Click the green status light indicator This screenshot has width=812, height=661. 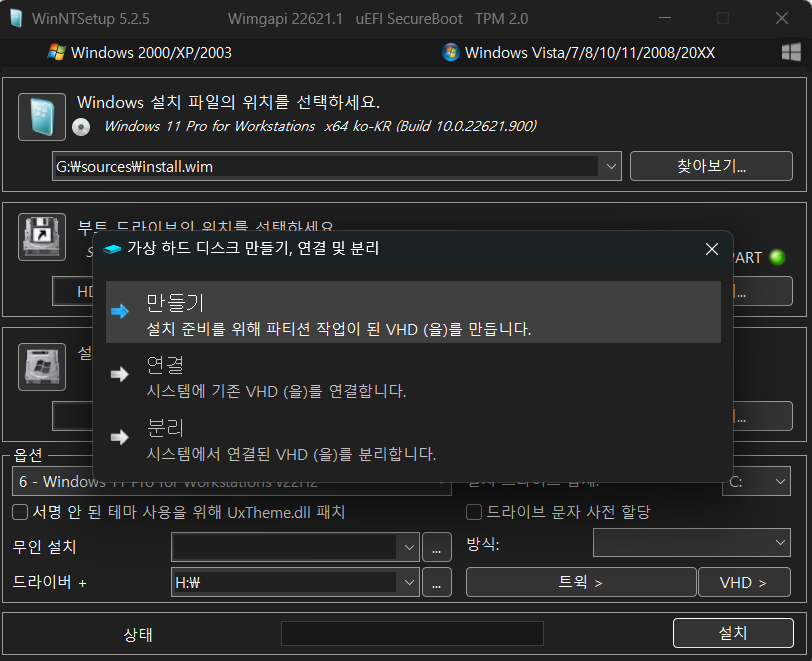click(777, 257)
